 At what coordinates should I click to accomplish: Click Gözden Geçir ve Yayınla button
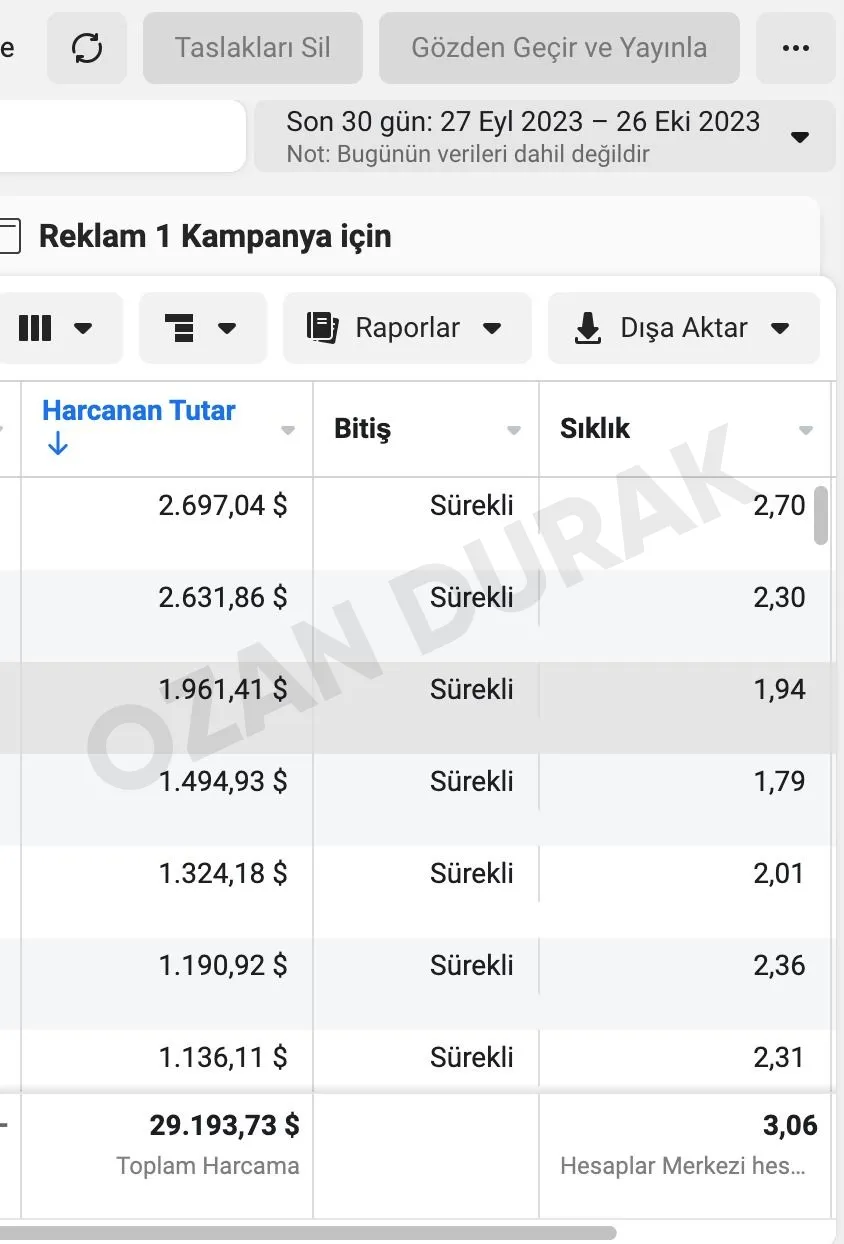click(559, 48)
